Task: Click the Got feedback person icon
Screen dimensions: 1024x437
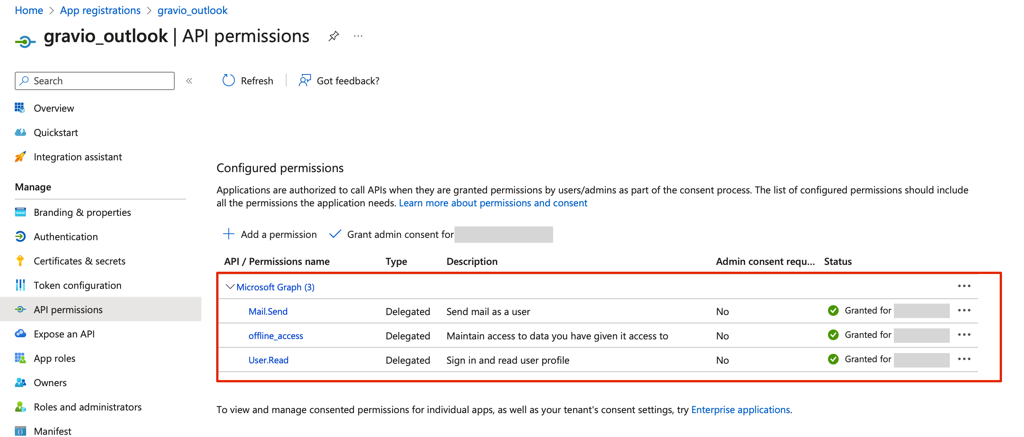Action: click(x=304, y=80)
